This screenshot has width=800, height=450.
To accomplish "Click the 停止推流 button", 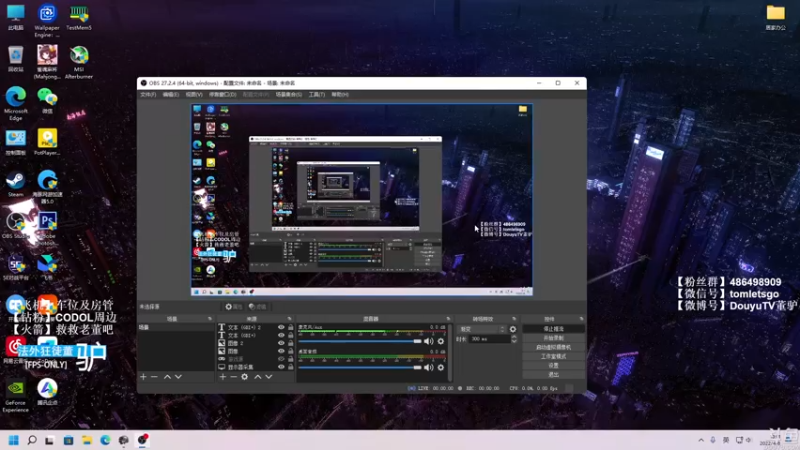I will tap(554, 329).
